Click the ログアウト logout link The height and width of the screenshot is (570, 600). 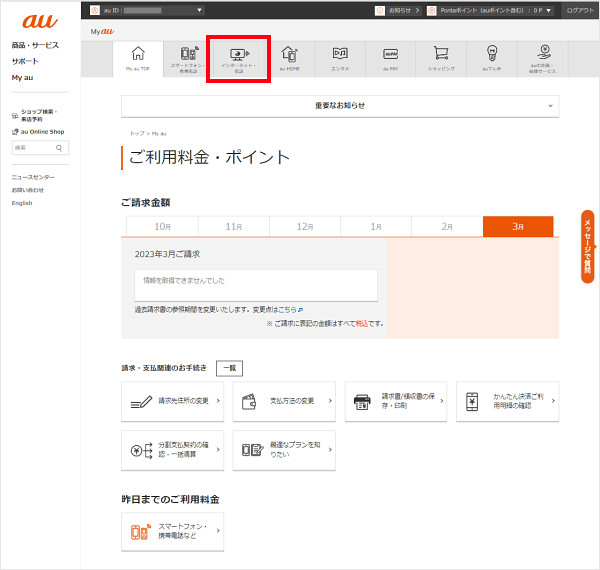click(x=579, y=10)
